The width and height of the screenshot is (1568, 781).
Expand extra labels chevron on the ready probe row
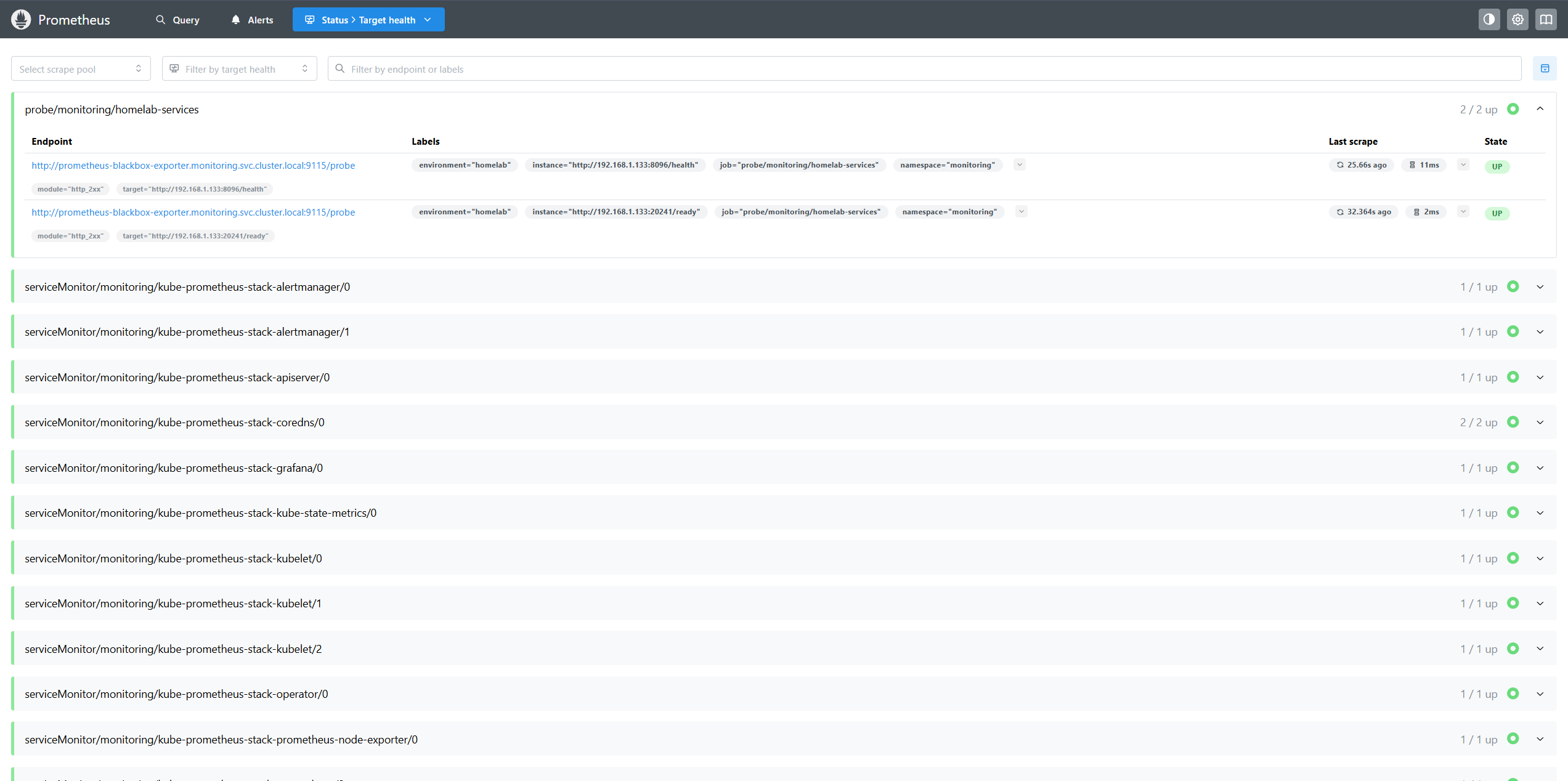(1021, 211)
